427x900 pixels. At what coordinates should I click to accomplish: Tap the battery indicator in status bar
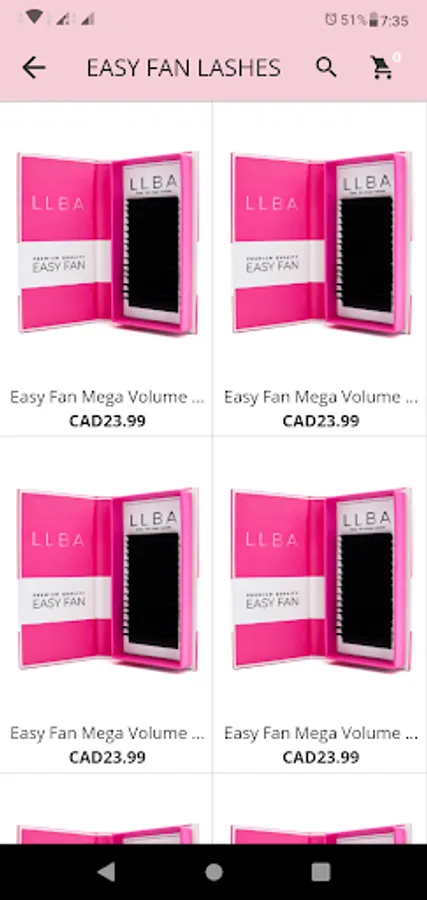[x=374, y=20]
